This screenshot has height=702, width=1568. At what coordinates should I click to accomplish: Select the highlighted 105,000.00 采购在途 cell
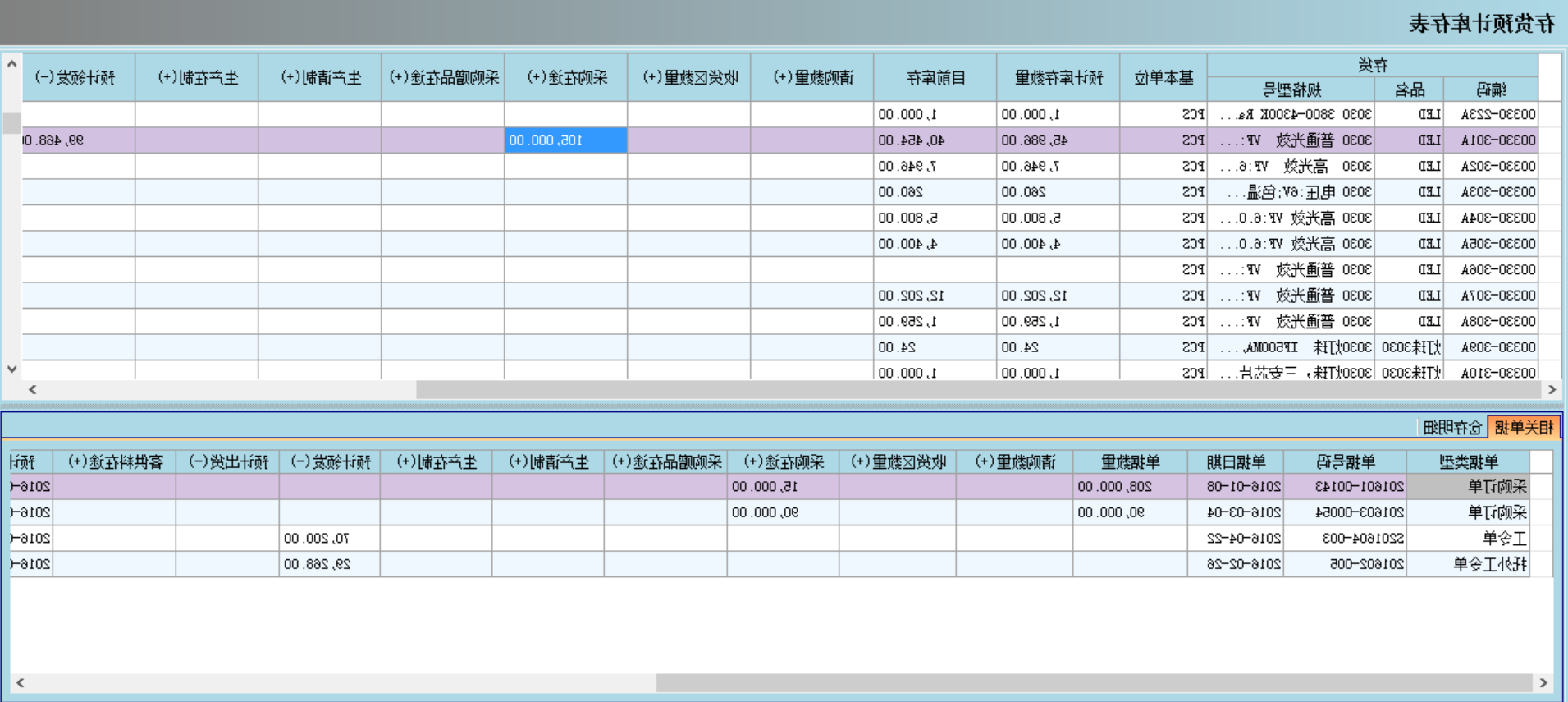(x=566, y=140)
